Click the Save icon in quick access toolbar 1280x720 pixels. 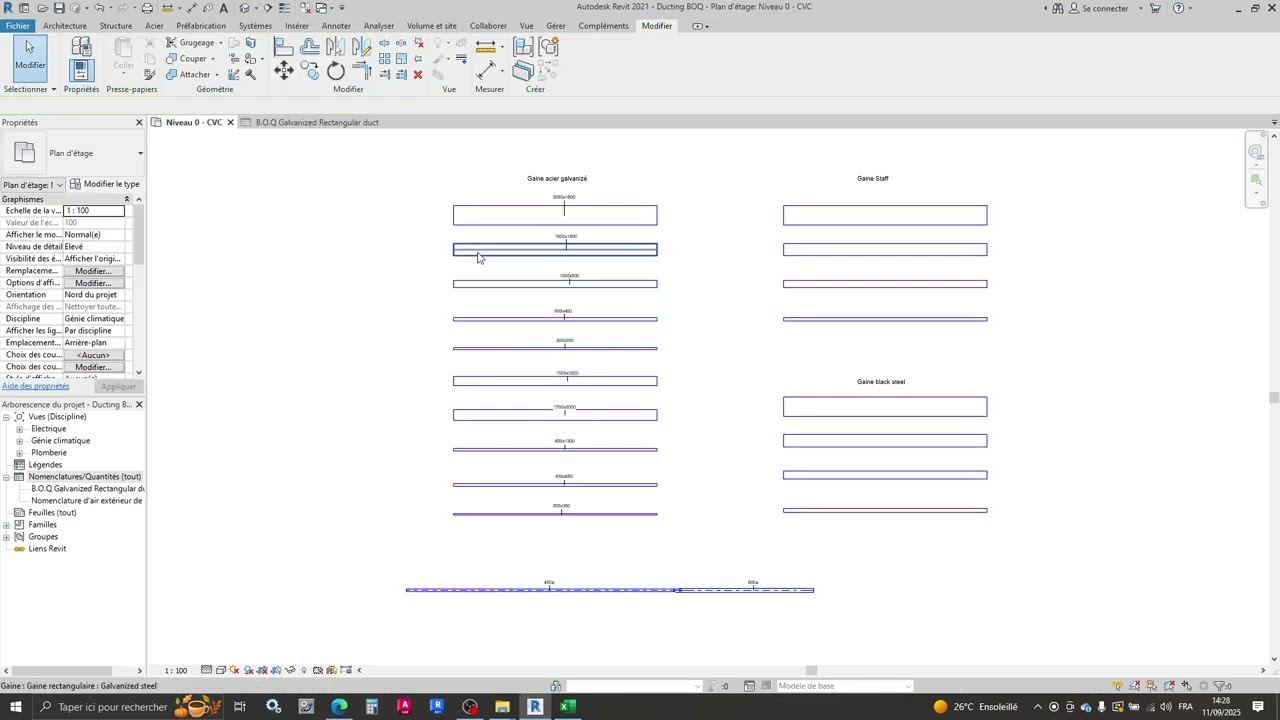60,8
